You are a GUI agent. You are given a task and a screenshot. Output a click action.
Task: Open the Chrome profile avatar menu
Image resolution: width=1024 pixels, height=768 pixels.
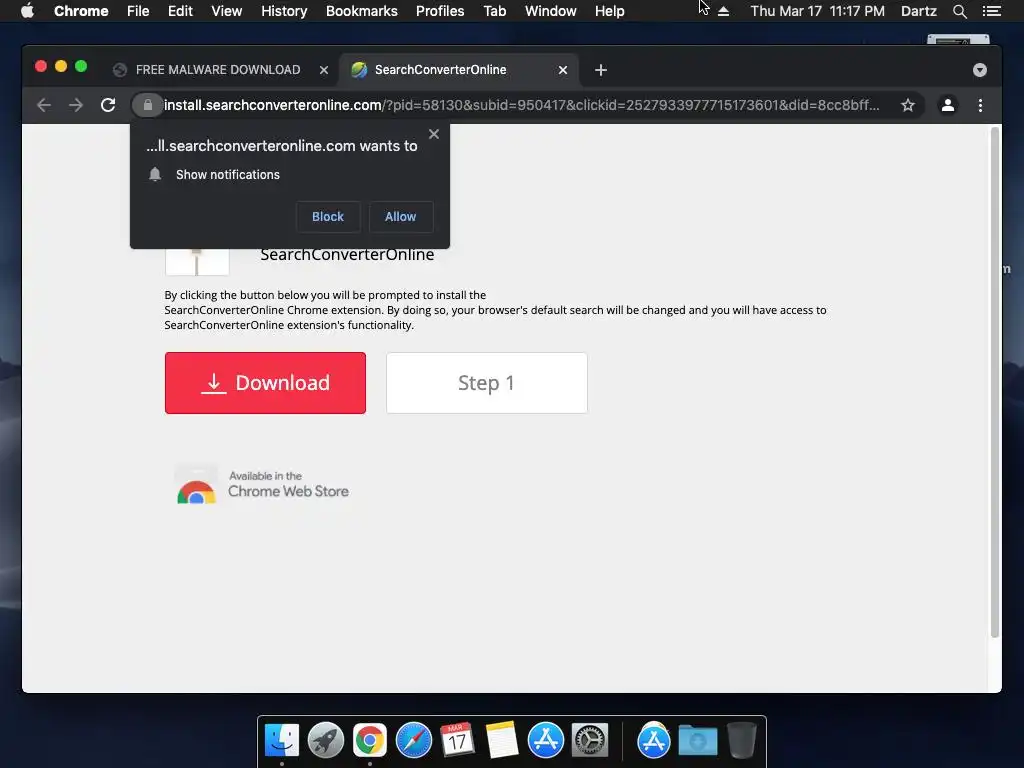pyautogui.click(x=948, y=105)
